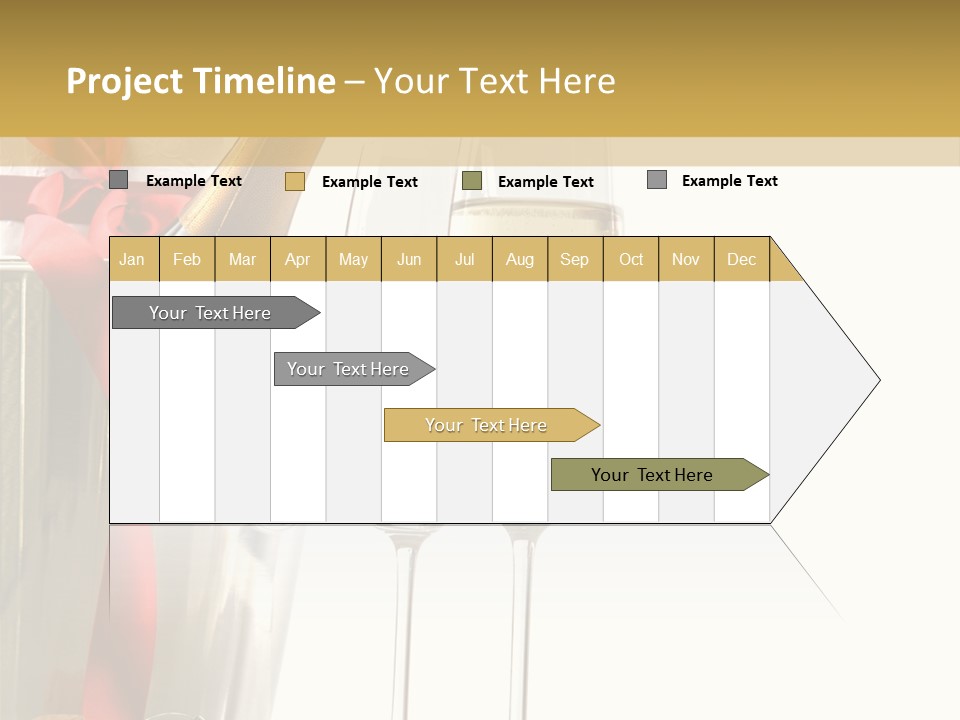960x720 pixels.
Task: Select the gray legend square beside first Example Text
Action: coord(118,179)
